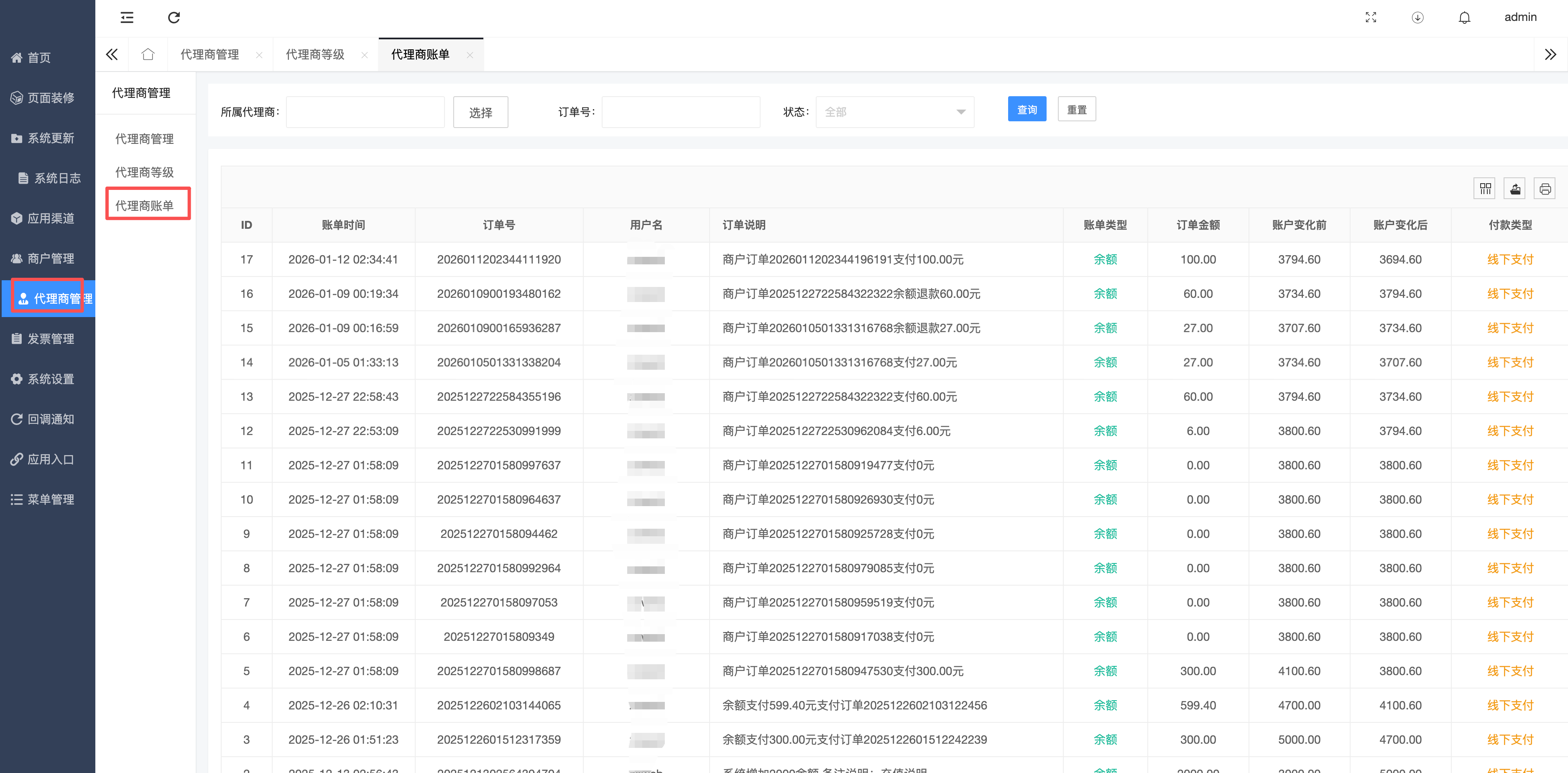Open the table column filter icon

coord(1485,189)
